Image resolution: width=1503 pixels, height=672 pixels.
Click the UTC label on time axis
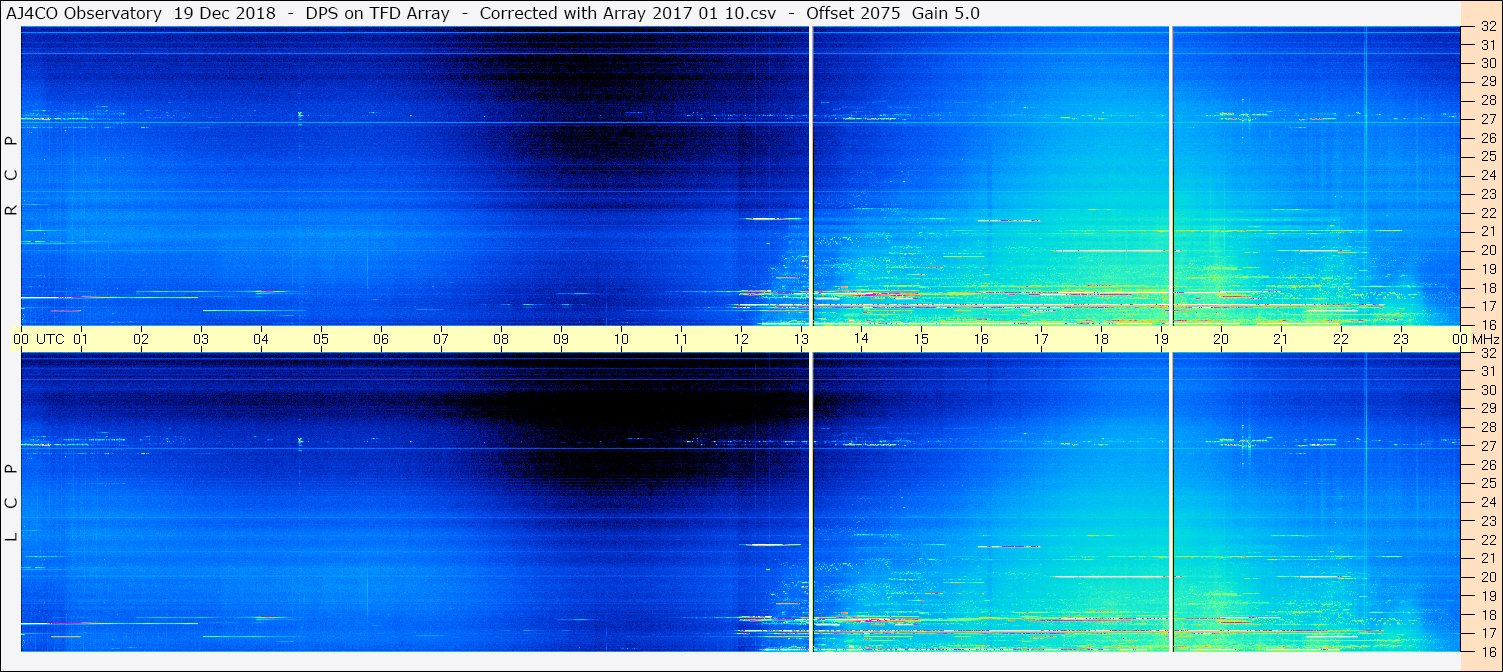click(x=50, y=339)
